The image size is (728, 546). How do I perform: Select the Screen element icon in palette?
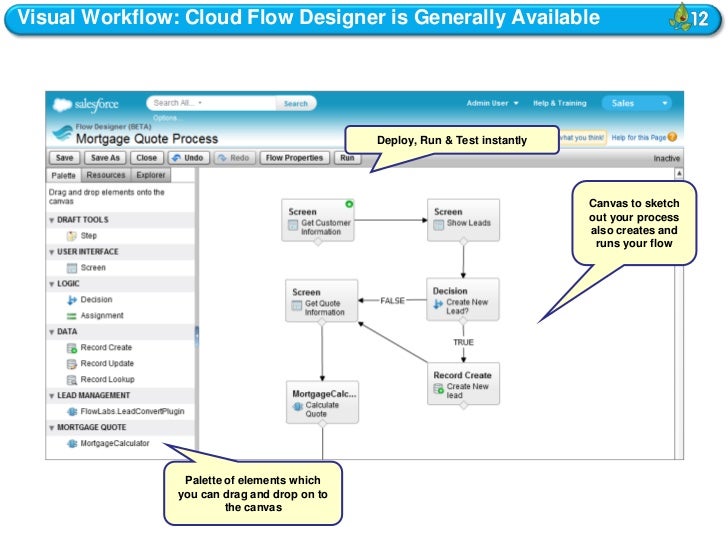click(x=72, y=268)
